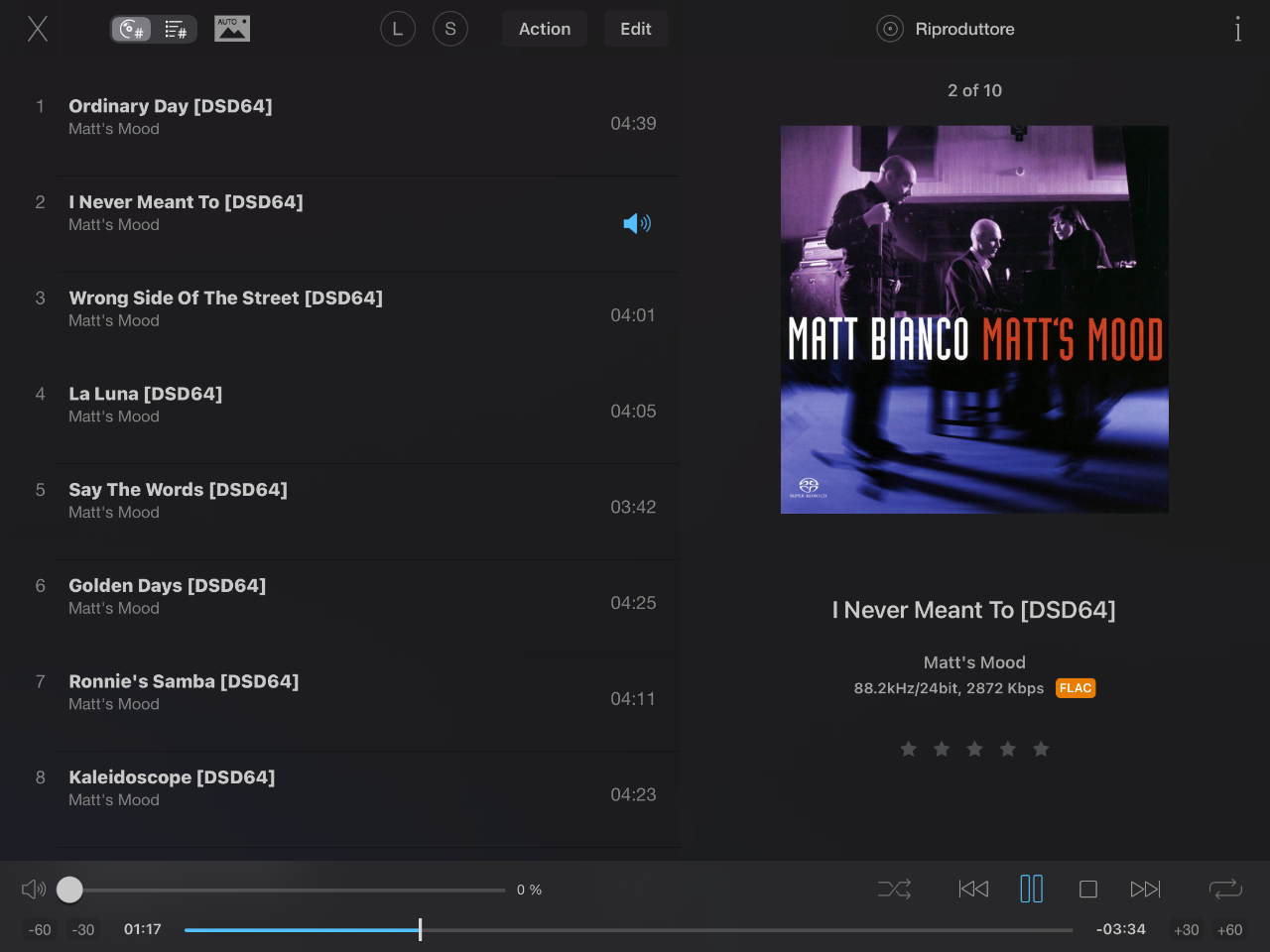This screenshot has height=952, width=1270.
Task: Toggle the AUTO artwork image icon
Action: [232, 29]
